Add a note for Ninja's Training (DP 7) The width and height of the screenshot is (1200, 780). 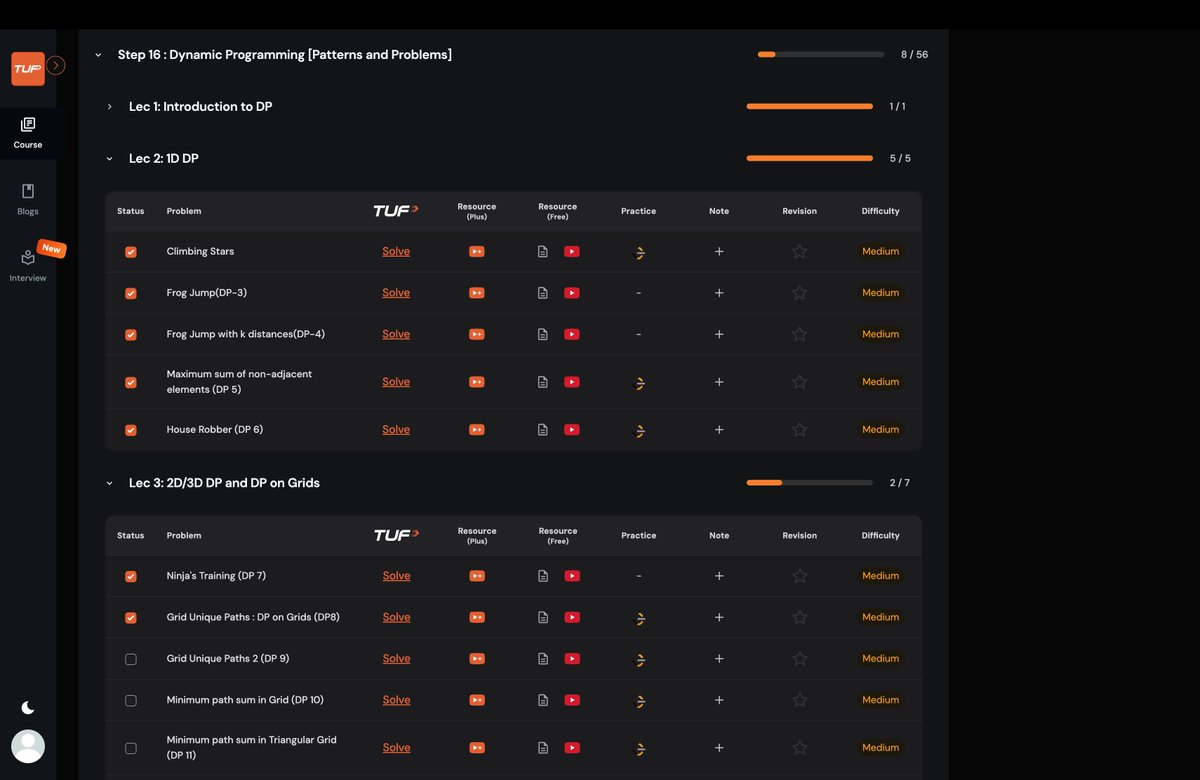coord(719,576)
